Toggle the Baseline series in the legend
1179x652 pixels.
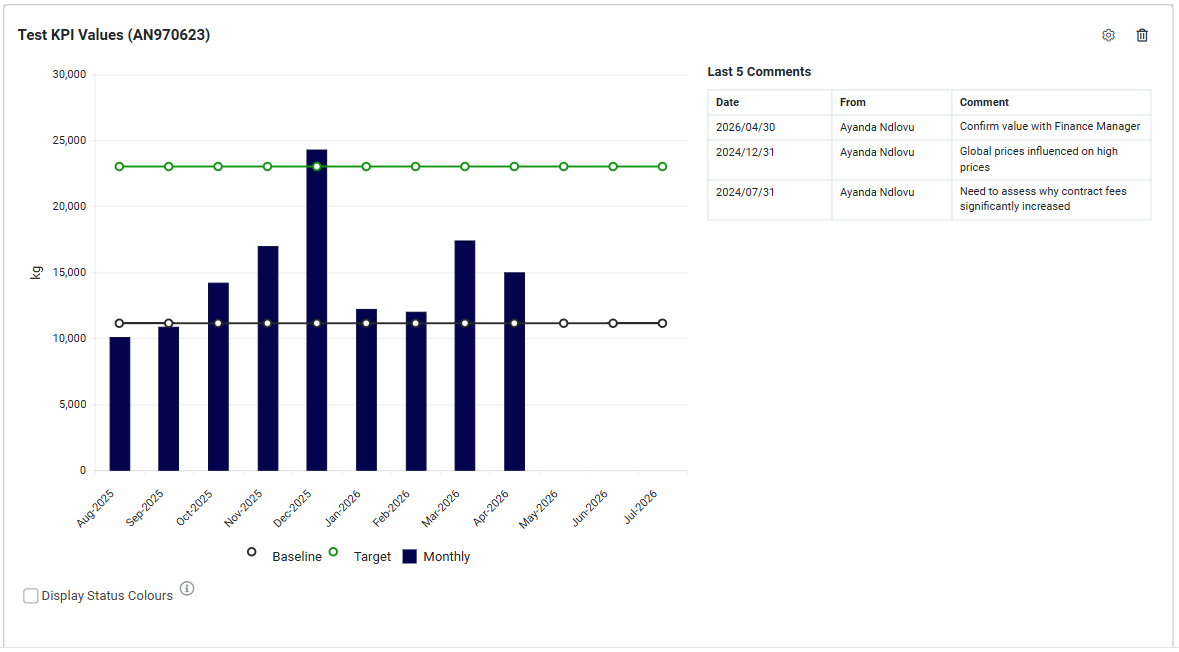coord(297,556)
